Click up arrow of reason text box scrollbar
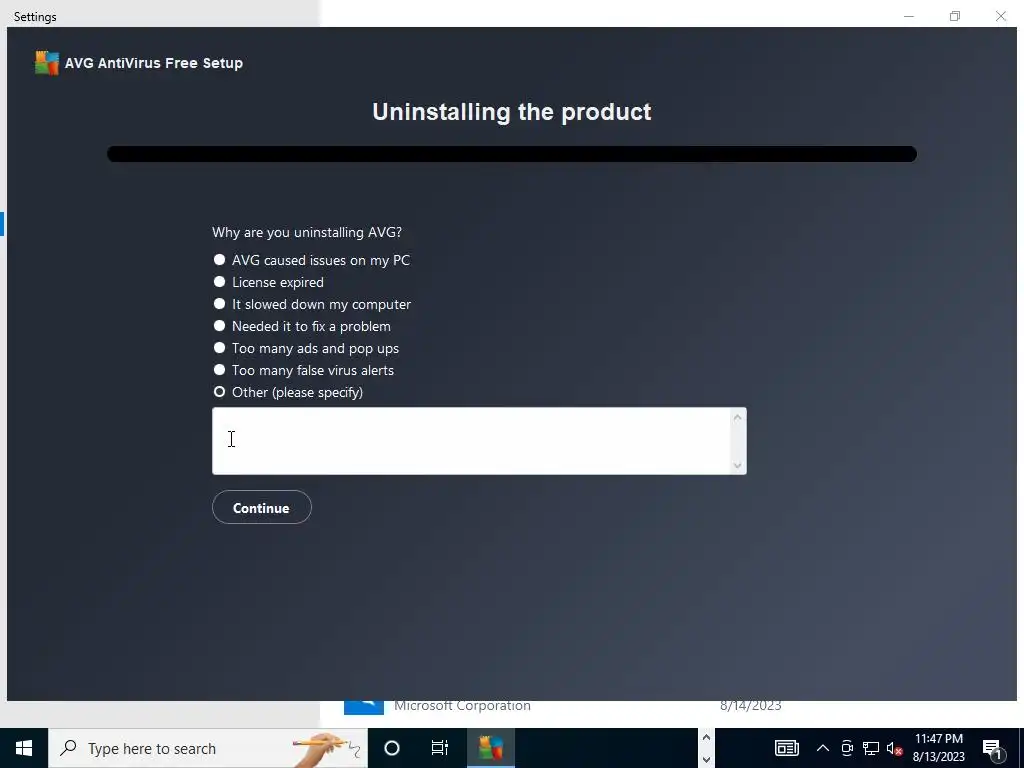 [738, 417]
